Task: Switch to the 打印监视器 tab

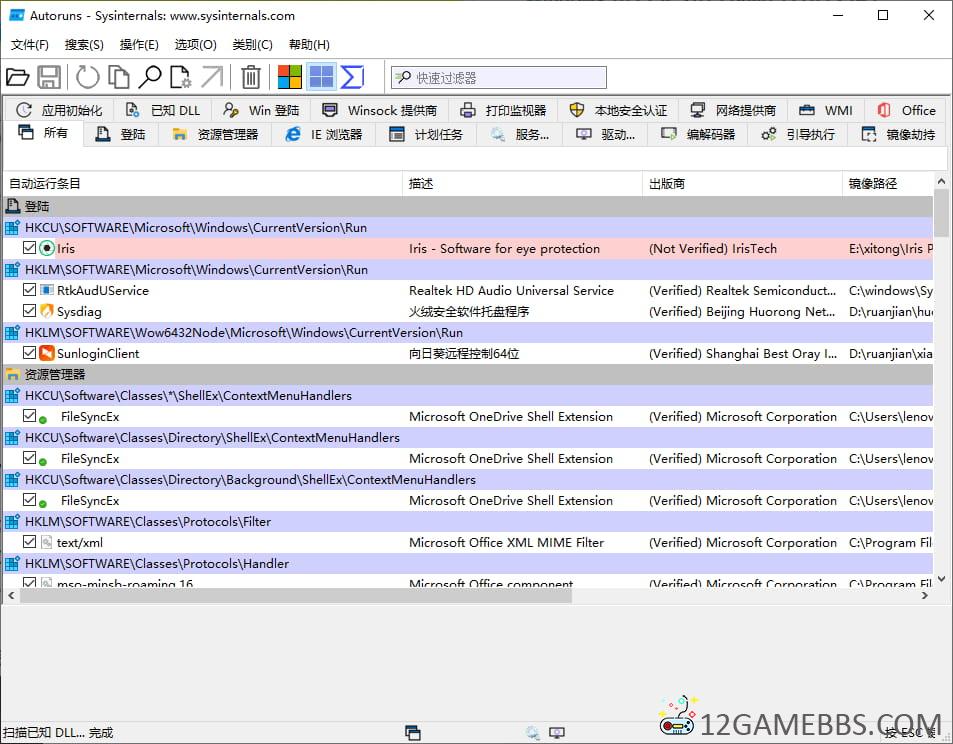Action: [x=503, y=110]
